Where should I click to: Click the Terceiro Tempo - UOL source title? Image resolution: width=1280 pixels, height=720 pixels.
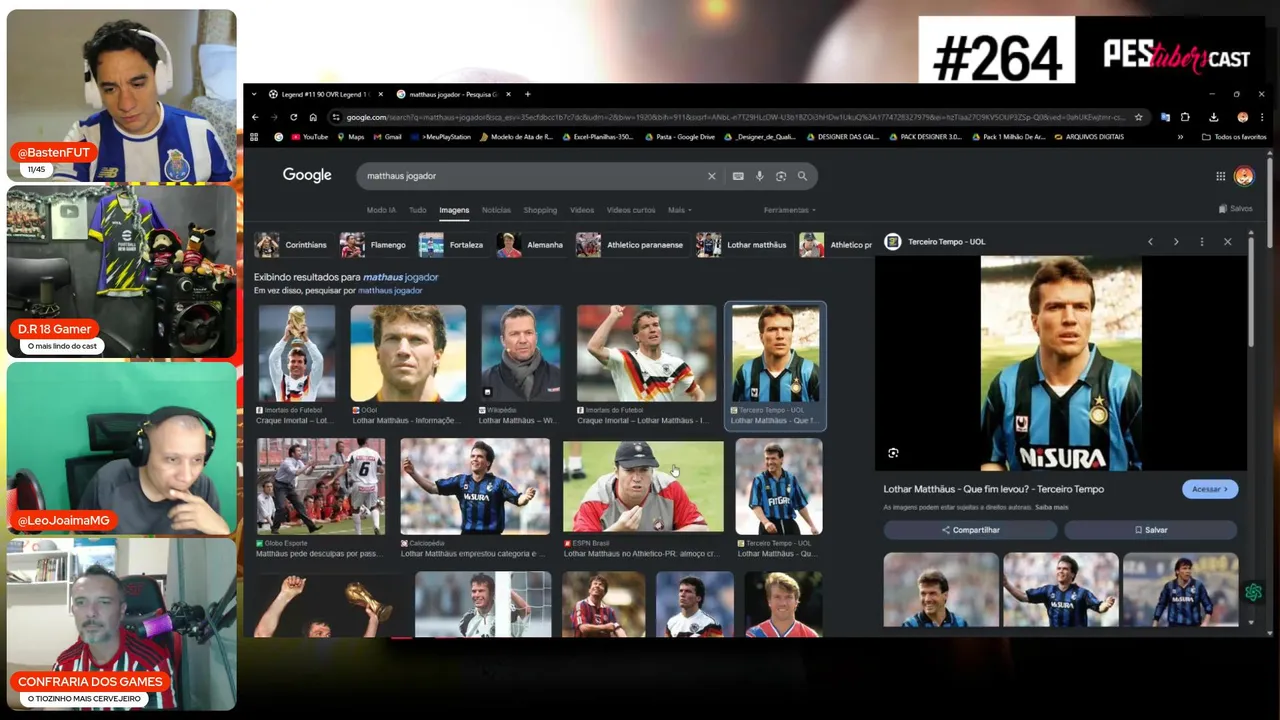946,242
